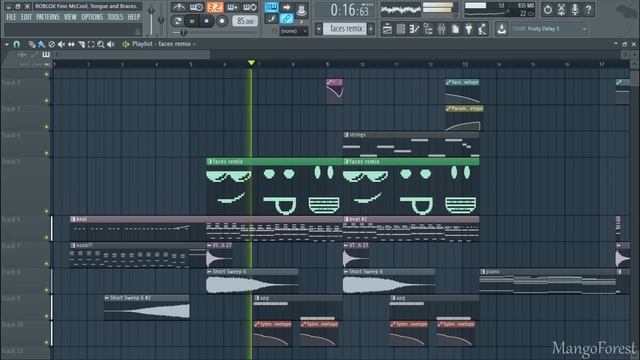This screenshot has height=360, width=640.
Task: Open the TOOLS menu
Action: (115, 17)
